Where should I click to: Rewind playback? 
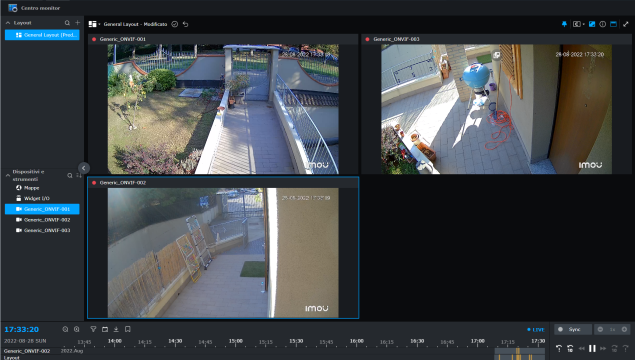pyautogui.click(x=582, y=348)
